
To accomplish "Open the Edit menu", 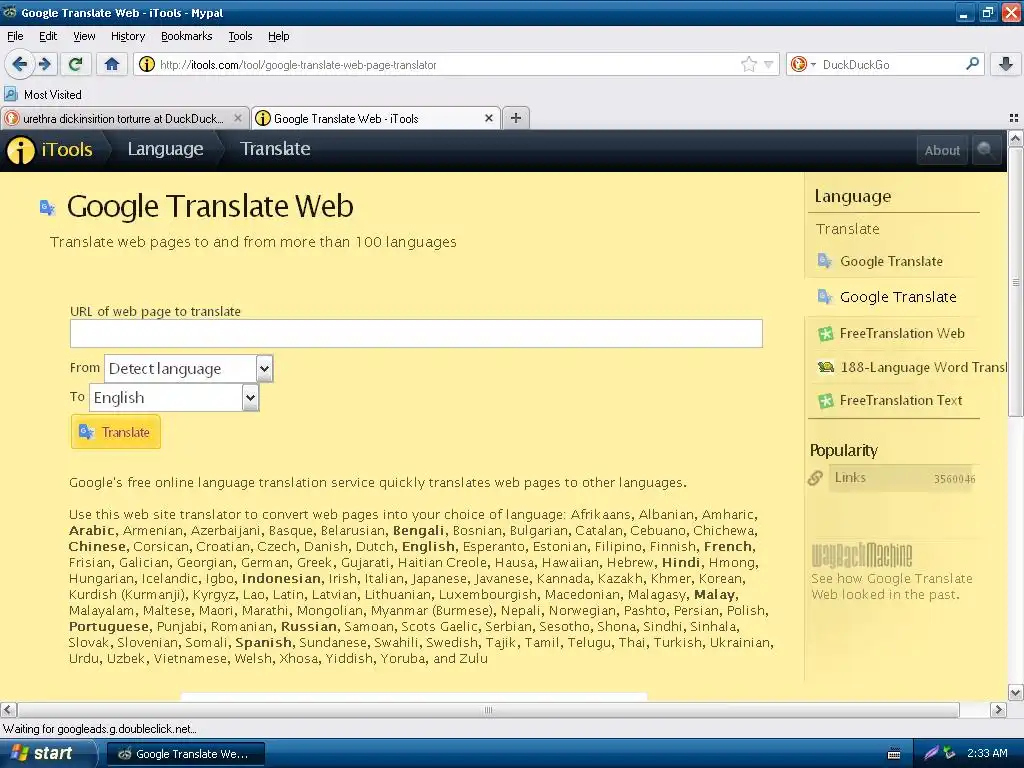I will [x=48, y=36].
